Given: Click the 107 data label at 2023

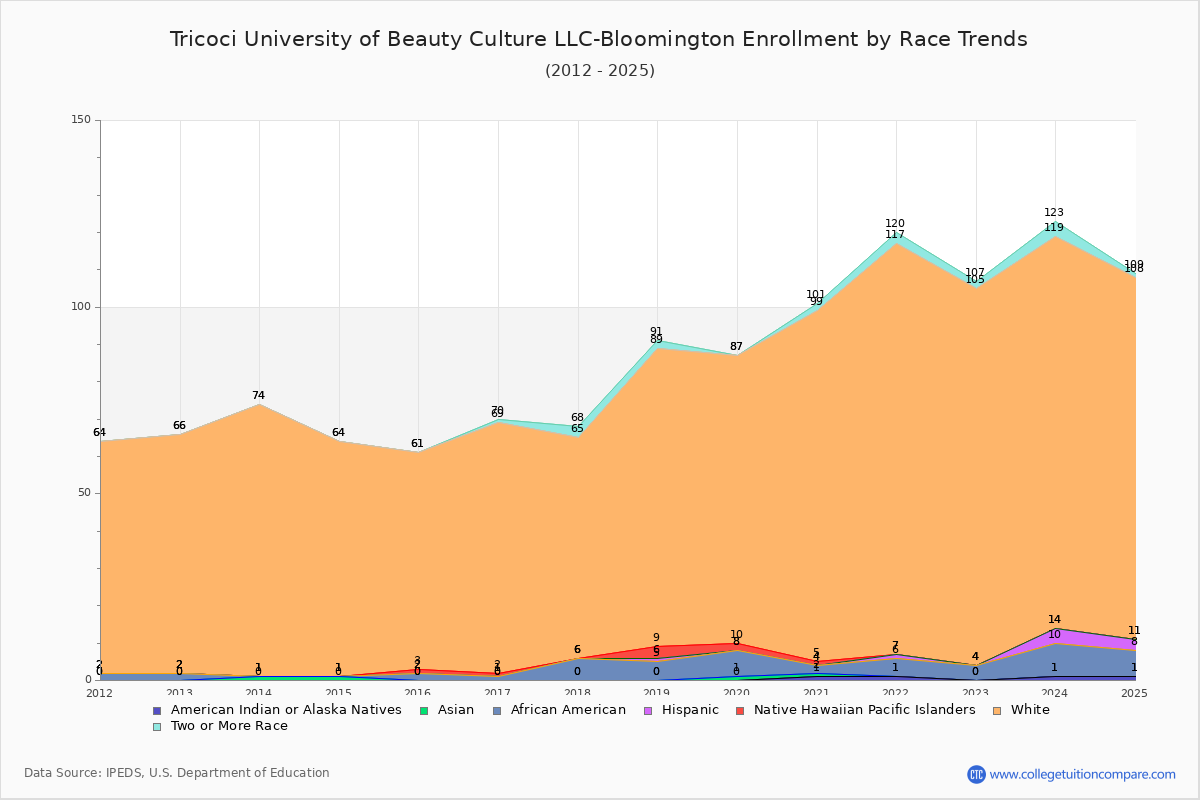Looking at the screenshot, I should tap(975, 272).
